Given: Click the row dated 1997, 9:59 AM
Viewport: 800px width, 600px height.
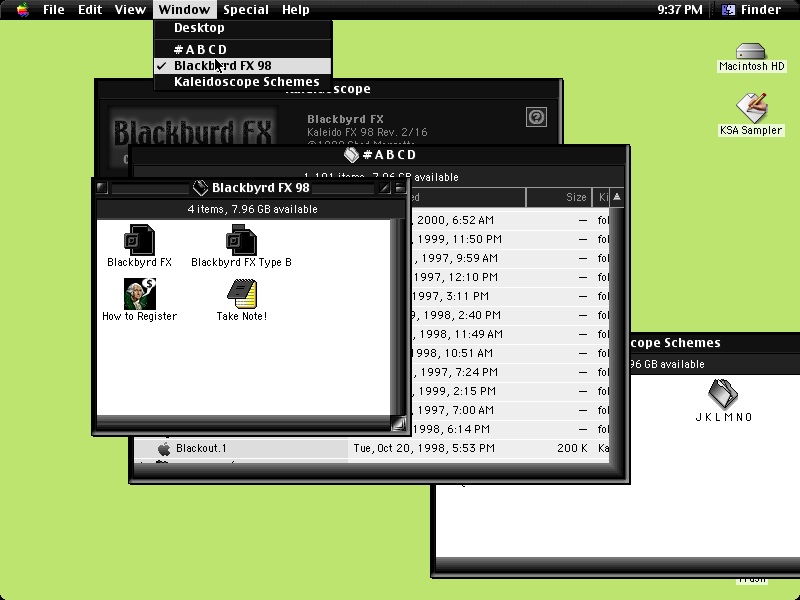Looking at the screenshot, I should pyautogui.click(x=509, y=258).
